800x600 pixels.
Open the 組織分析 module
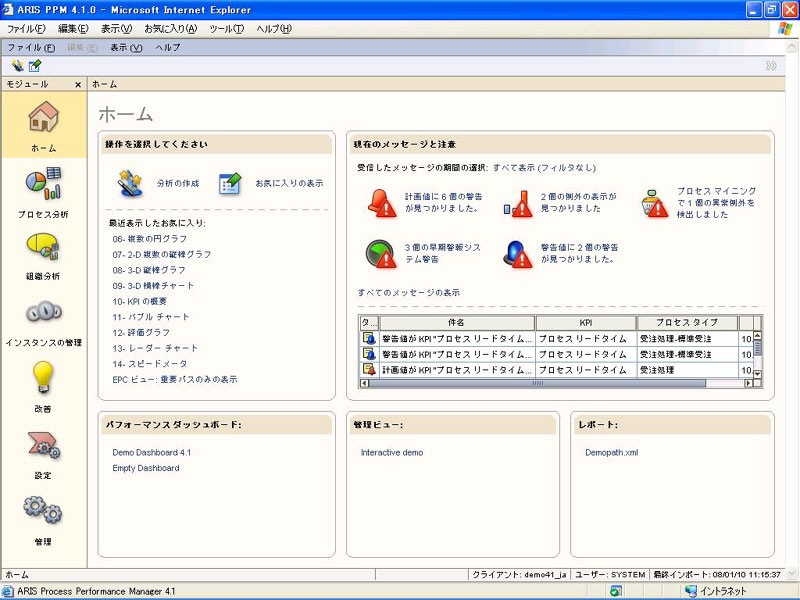[43, 247]
